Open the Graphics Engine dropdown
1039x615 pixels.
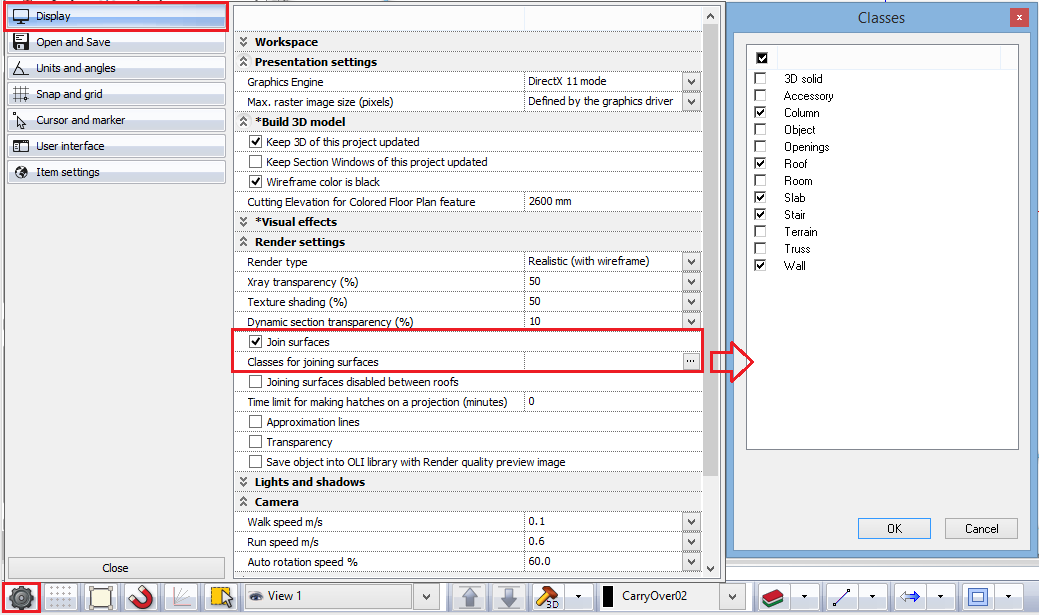691,82
